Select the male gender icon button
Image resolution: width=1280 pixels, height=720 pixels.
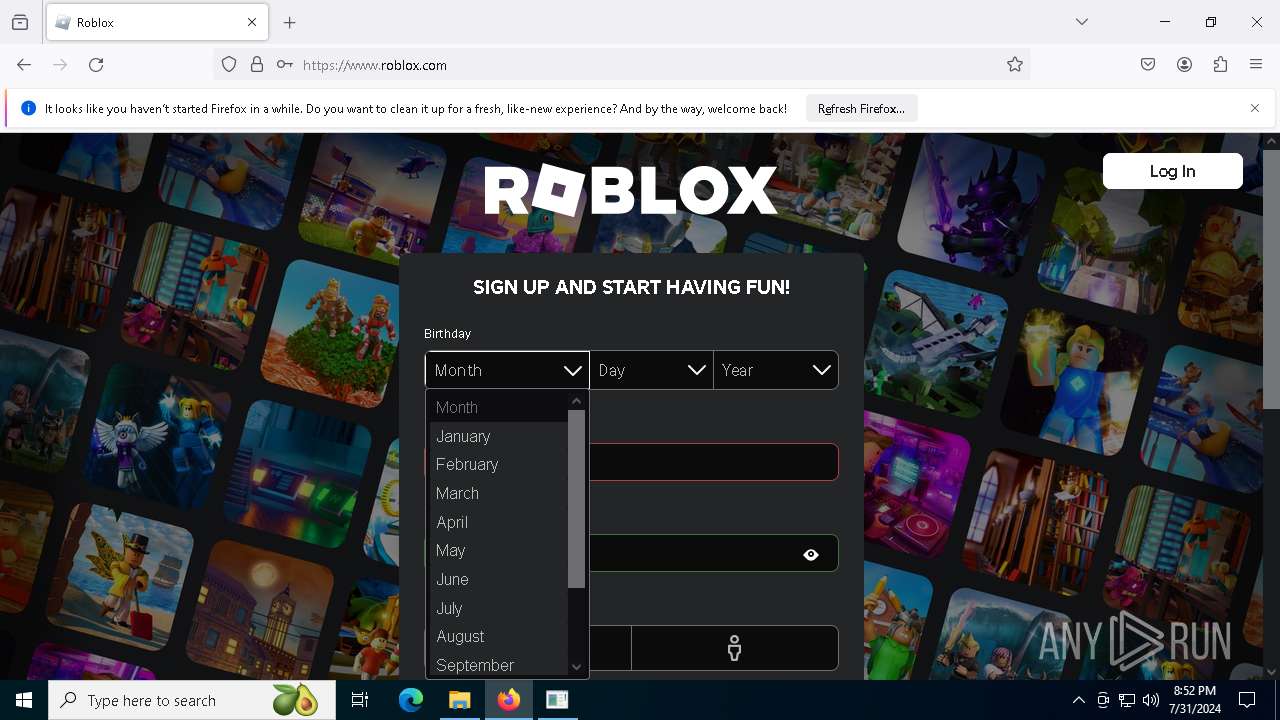(734, 648)
